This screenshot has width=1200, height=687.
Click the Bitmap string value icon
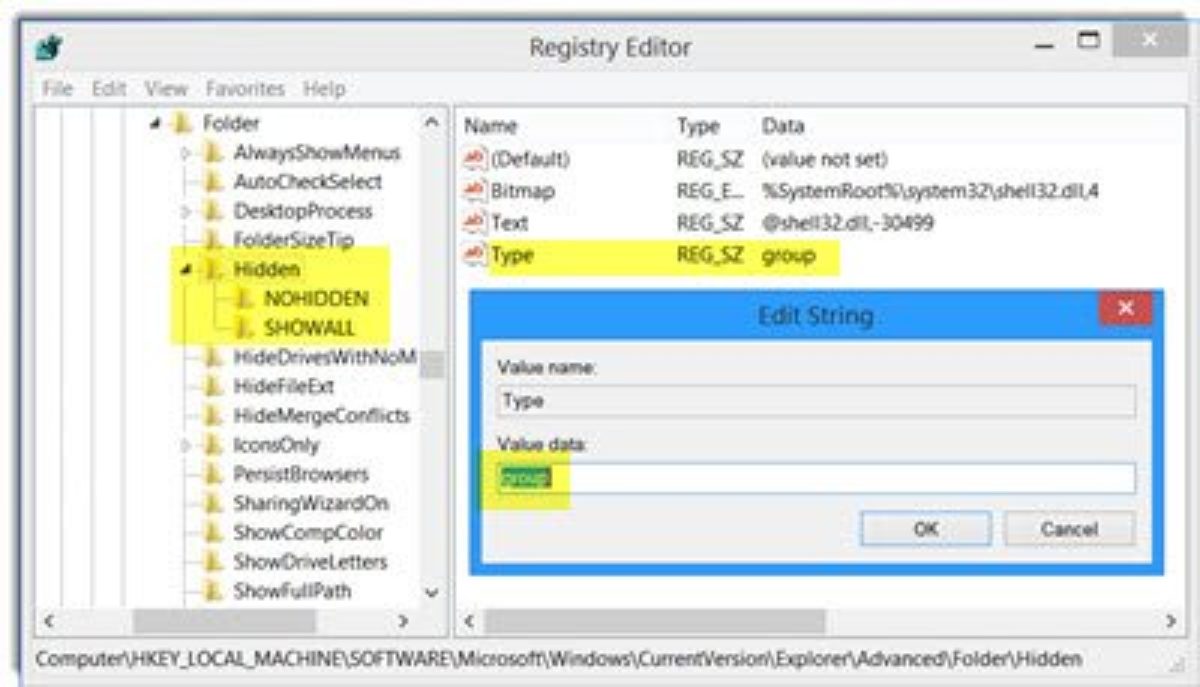pos(475,191)
